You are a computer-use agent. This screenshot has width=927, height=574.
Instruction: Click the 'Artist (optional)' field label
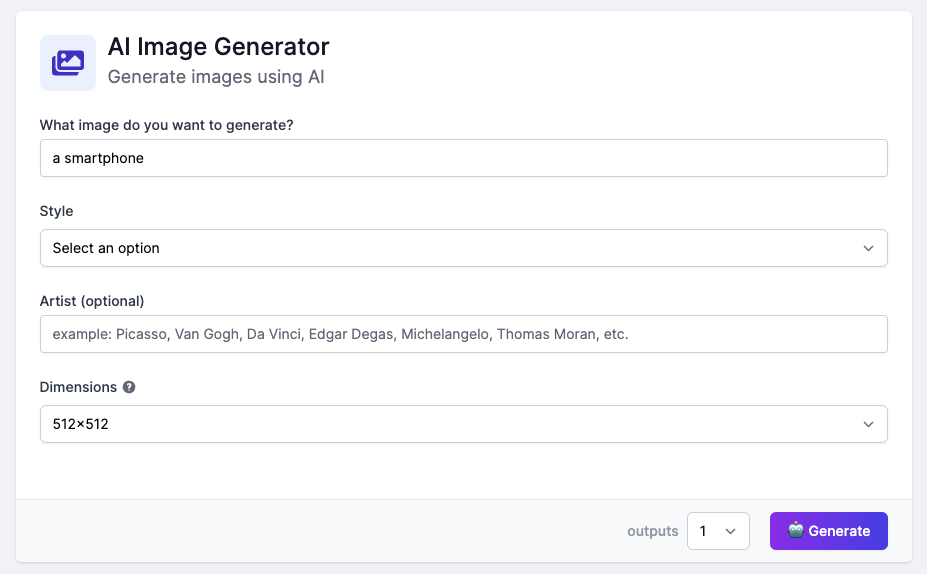tap(92, 301)
